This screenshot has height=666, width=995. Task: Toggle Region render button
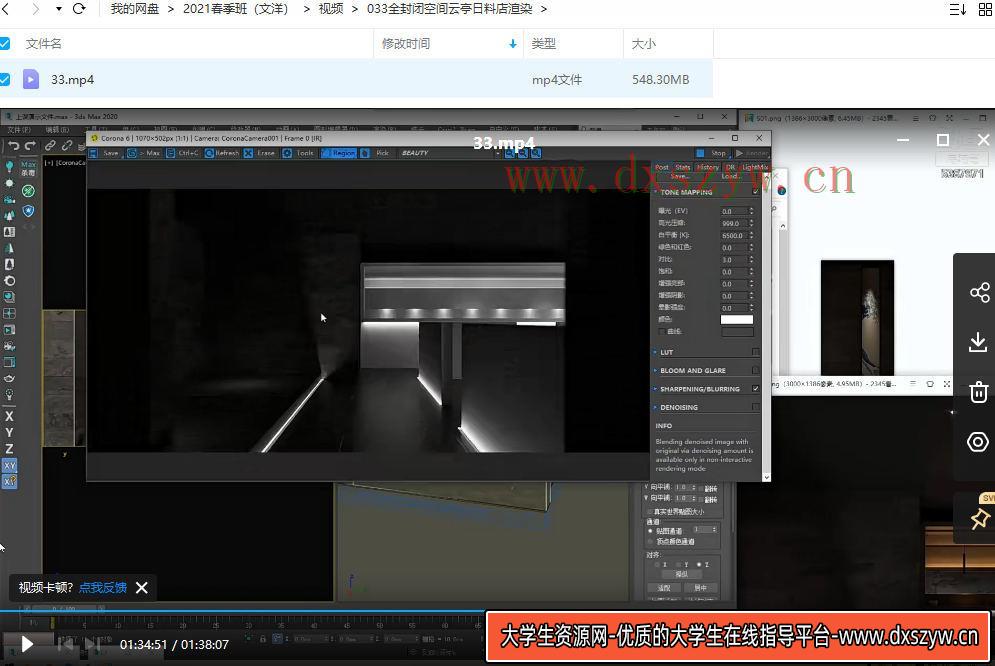pyautogui.click(x=339, y=153)
